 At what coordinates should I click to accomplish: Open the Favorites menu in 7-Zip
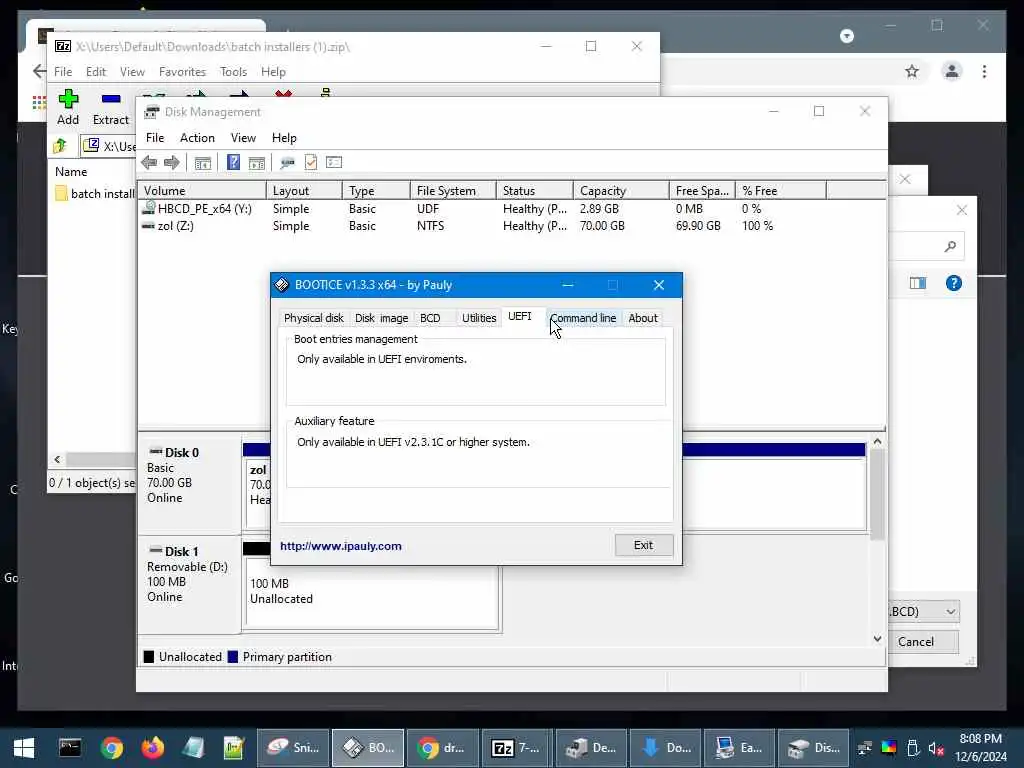[182, 72]
